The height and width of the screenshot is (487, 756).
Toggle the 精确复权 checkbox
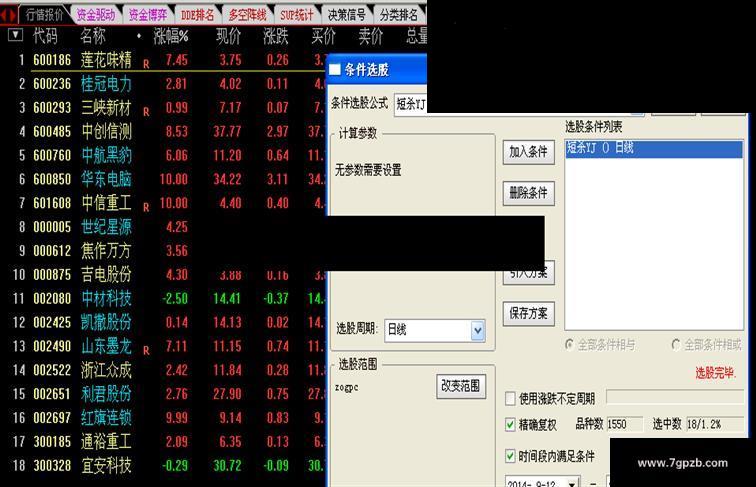[510, 425]
